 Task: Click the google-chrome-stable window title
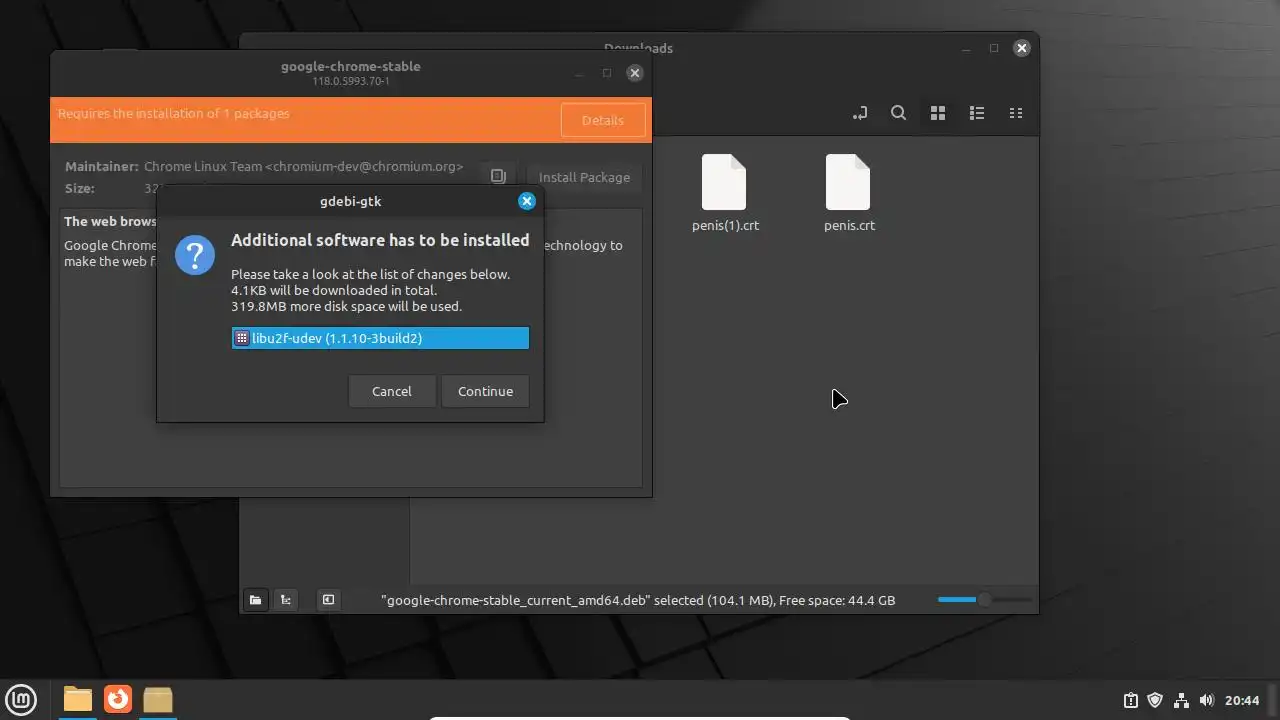click(350, 66)
